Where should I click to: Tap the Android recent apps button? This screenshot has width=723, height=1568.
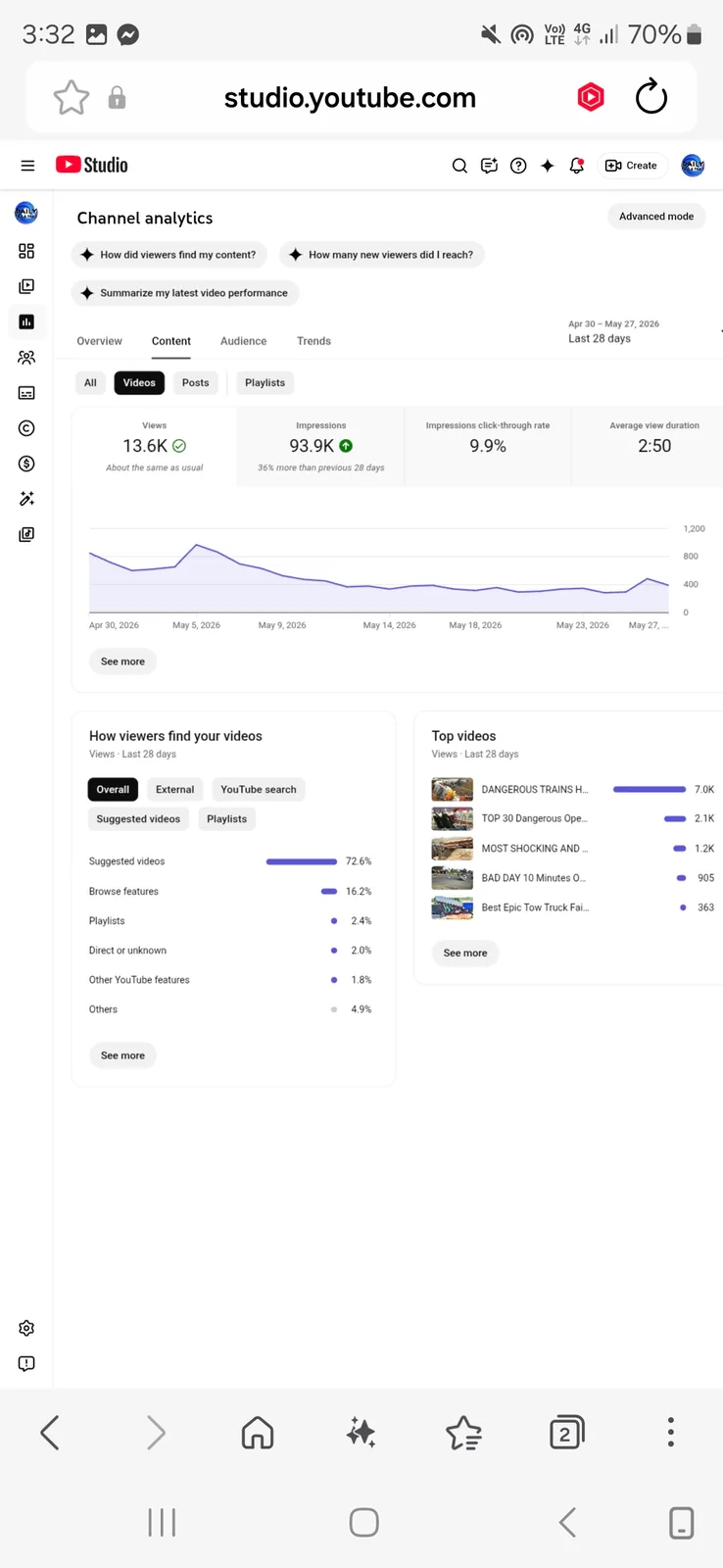[162, 1523]
